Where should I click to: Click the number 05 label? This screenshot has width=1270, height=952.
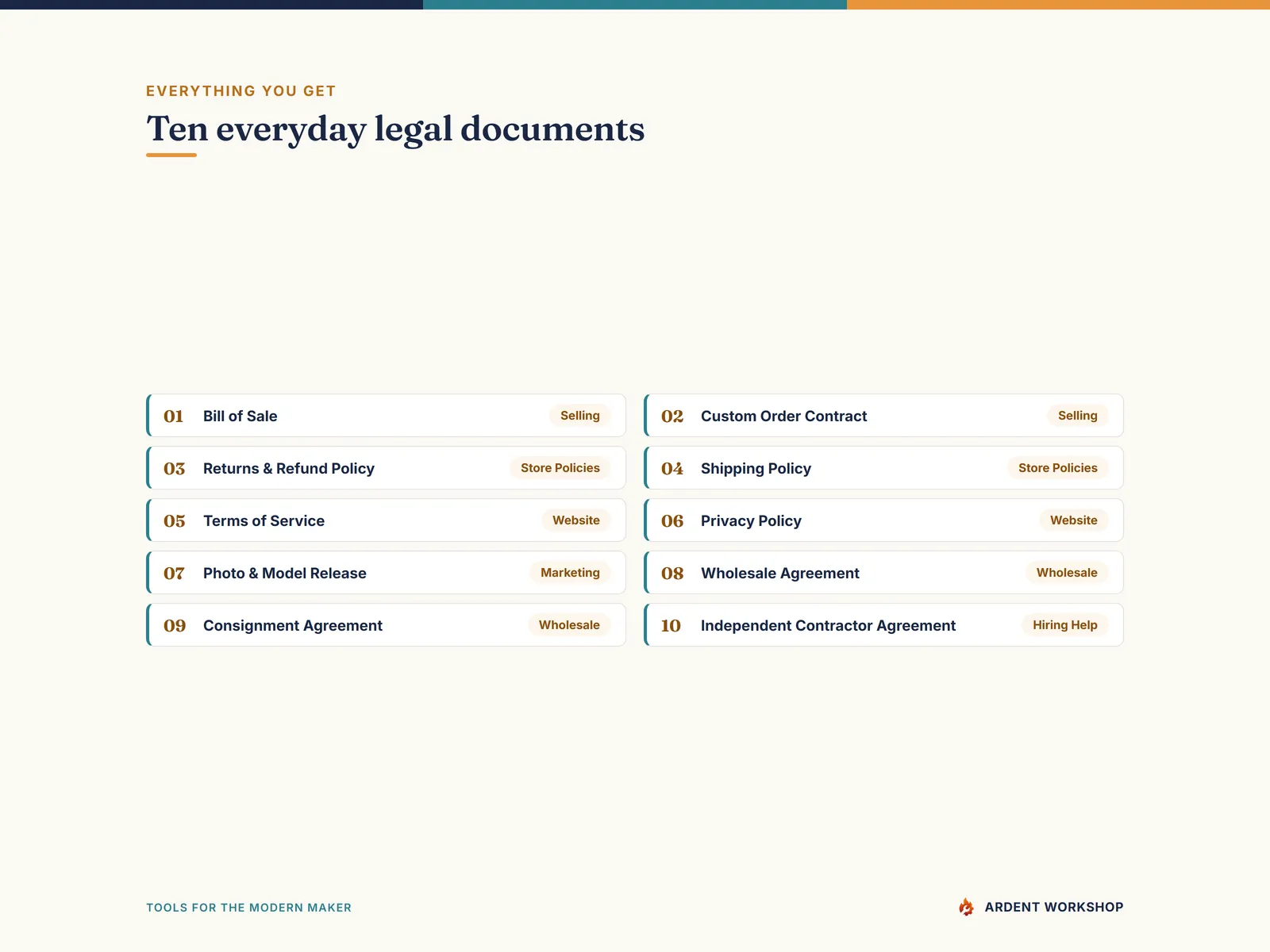tap(175, 521)
